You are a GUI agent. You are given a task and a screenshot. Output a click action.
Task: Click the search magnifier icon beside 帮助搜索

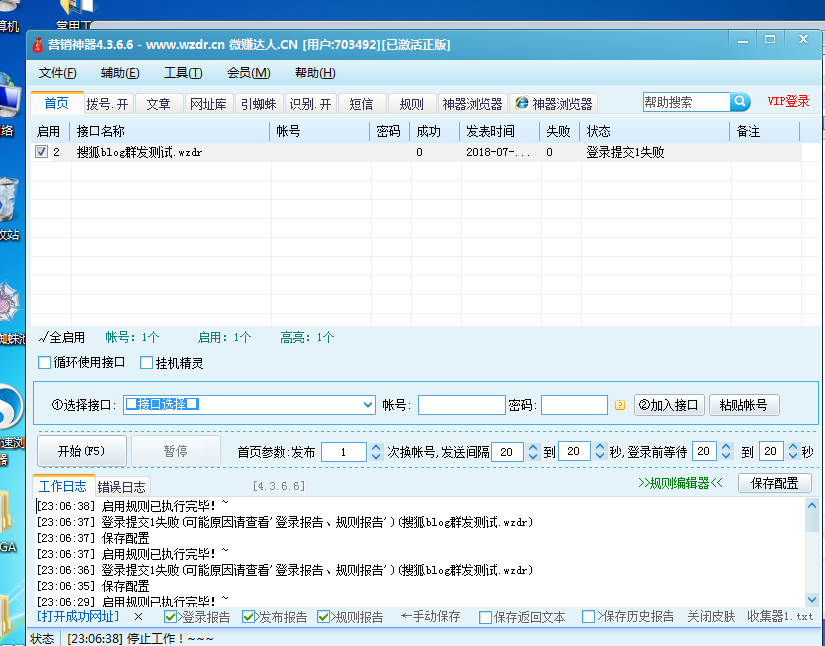click(738, 101)
